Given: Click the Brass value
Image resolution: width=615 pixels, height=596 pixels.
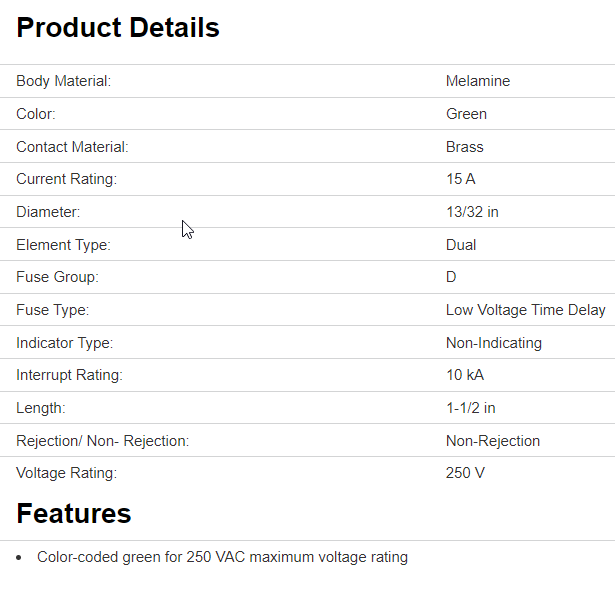Looking at the screenshot, I should pyautogui.click(x=464, y=147).
